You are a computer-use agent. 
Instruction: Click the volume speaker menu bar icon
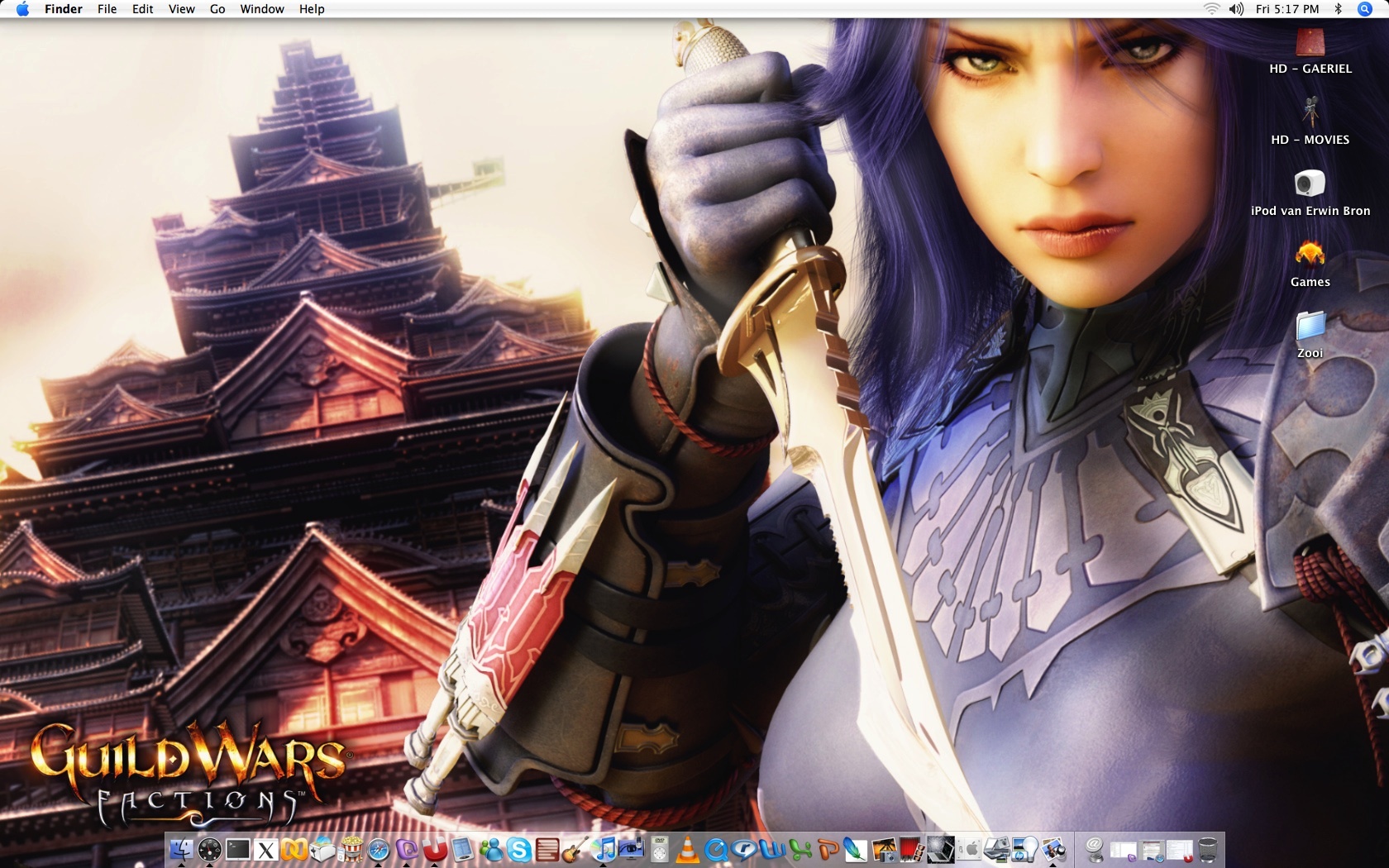coord(1236,9)
